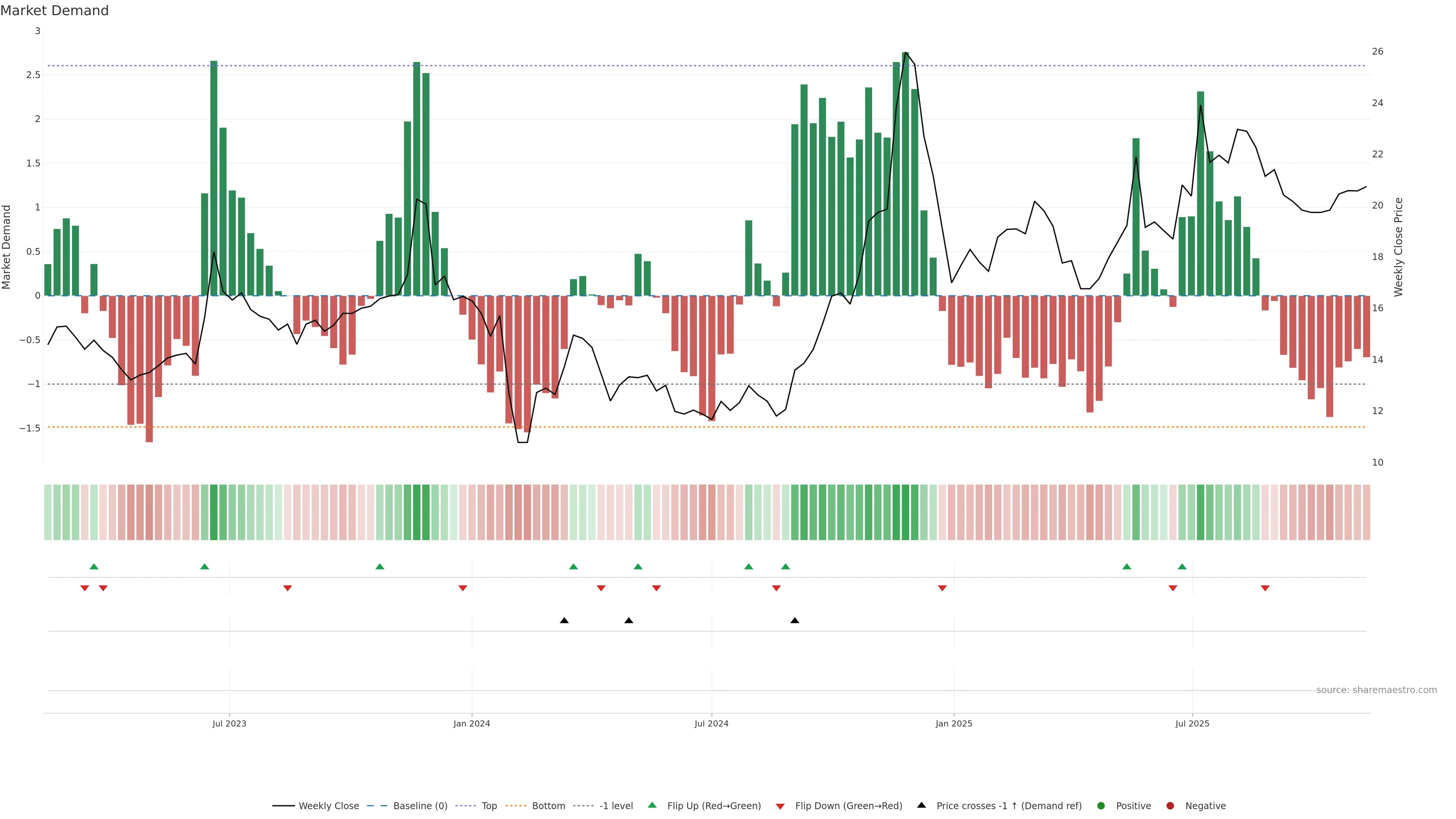Select the Jul 2023 x-axis label
Image resolution: width=1456 pixels, height=819 pixels.
tap(229, 723)
